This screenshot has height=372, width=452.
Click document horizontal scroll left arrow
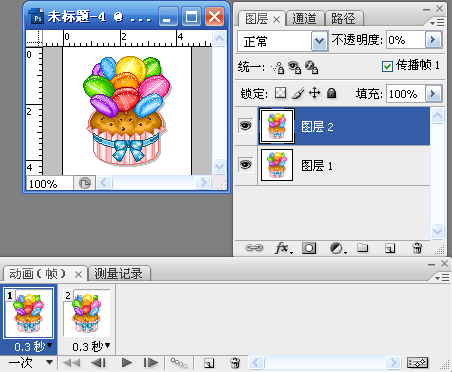[104, 183]
